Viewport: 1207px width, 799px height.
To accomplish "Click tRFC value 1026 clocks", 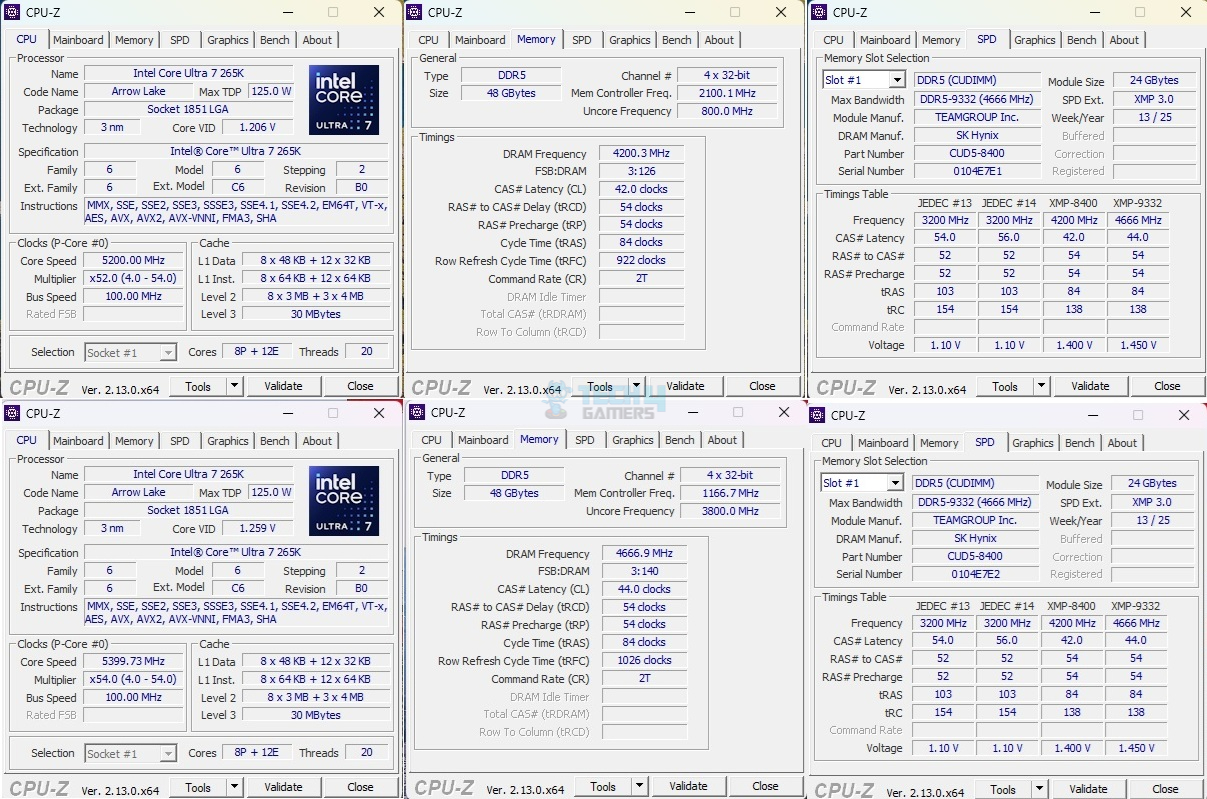I will (644, 660).
